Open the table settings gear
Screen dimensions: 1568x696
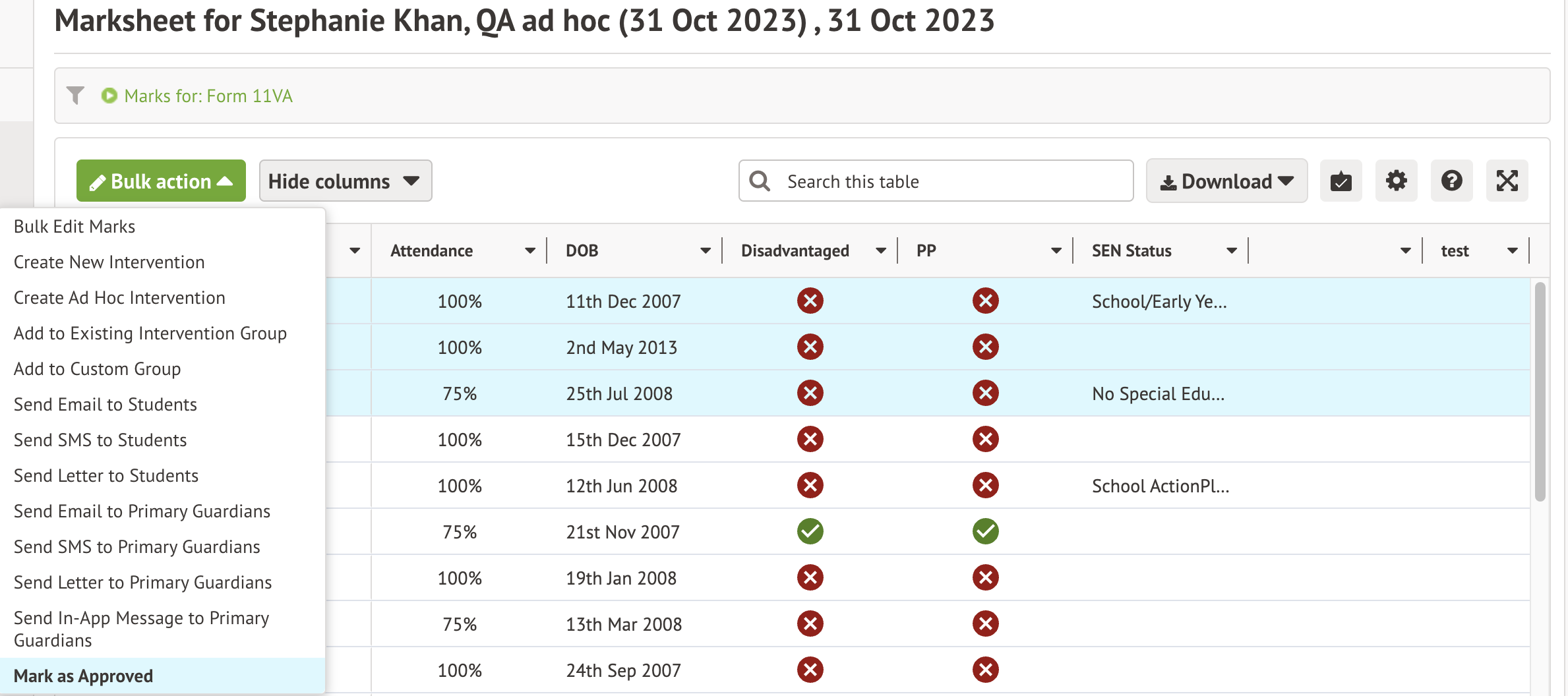(x=1396, y=181)
